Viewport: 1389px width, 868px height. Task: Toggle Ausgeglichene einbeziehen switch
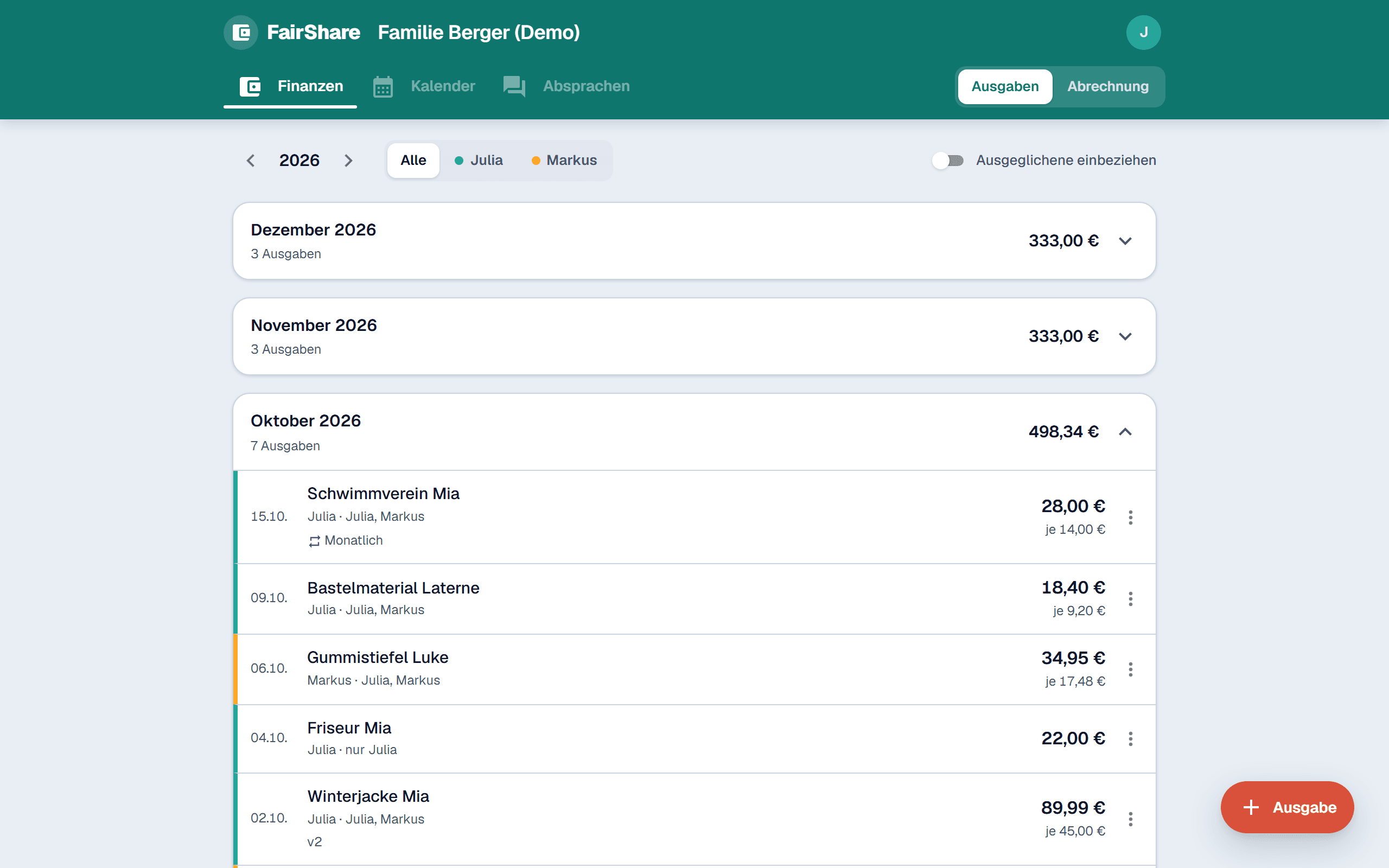point(947,160)
